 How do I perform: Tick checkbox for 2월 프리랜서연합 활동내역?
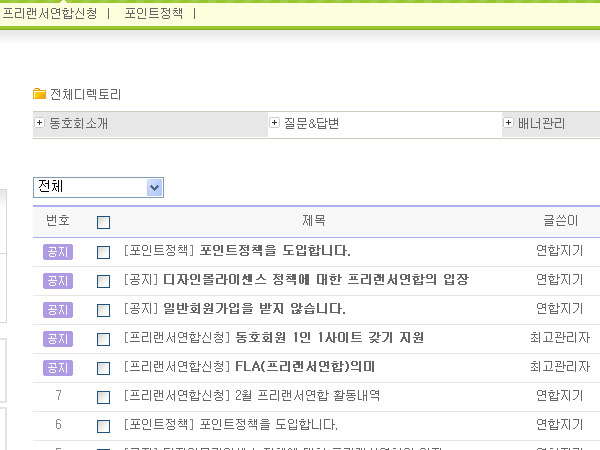[103, 397]
